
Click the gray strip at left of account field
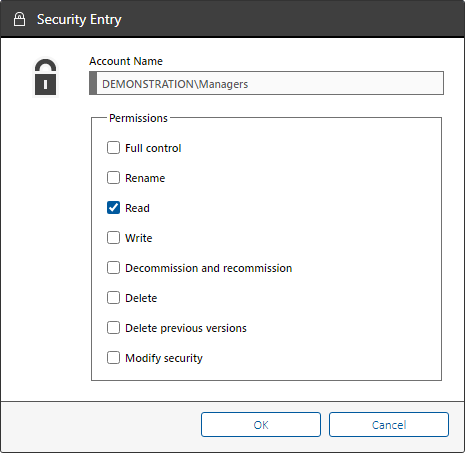(x=93, y=83)
